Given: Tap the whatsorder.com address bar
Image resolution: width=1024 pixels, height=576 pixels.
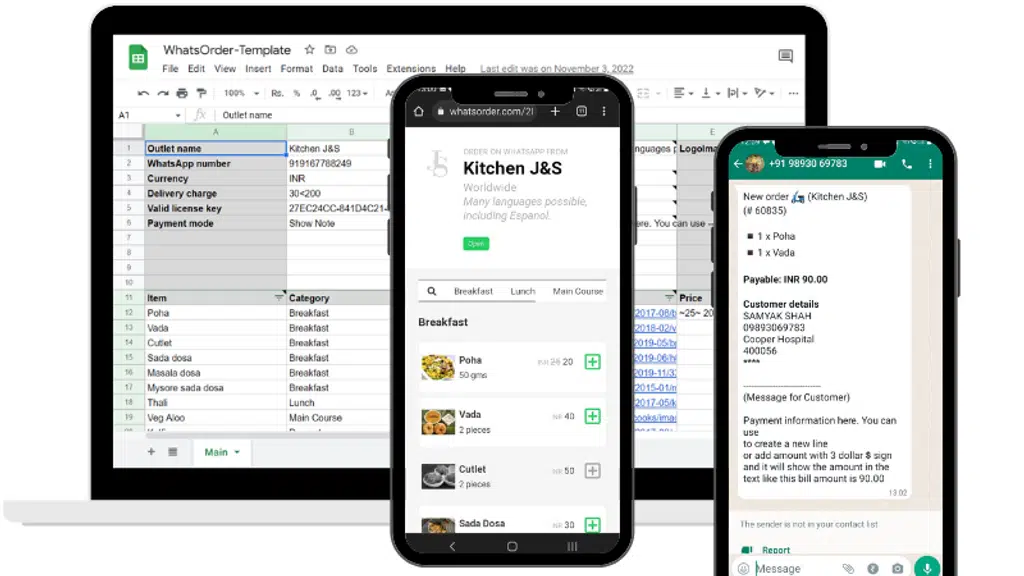Looking at the screenshot, I should click(x=485, y=112).
